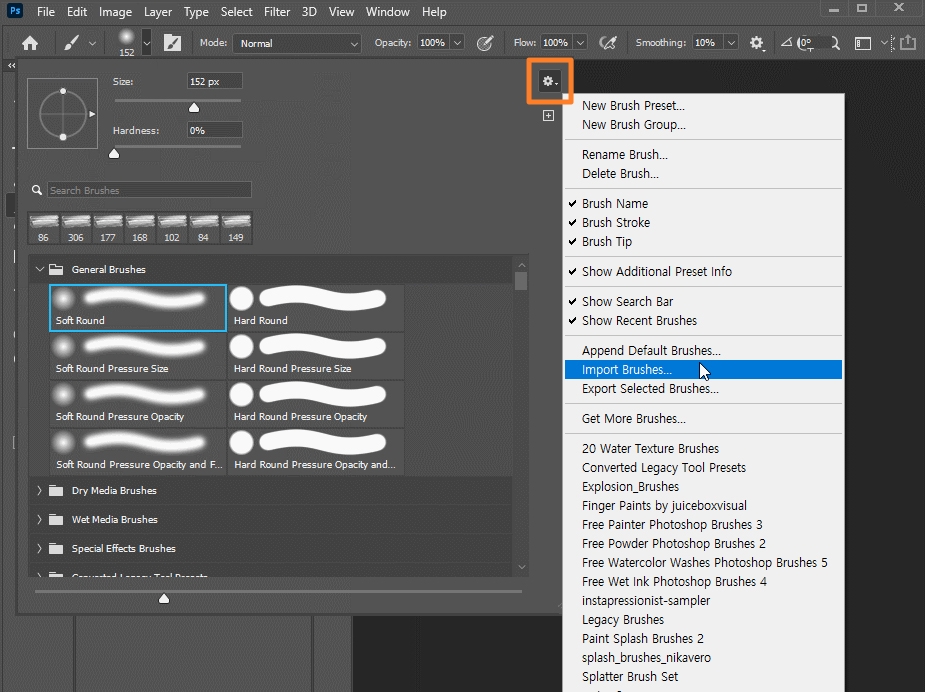Select the Soft Round brush
Image resolution: width=925 pixels, height=692 pixels.
(x=138, y=307)
